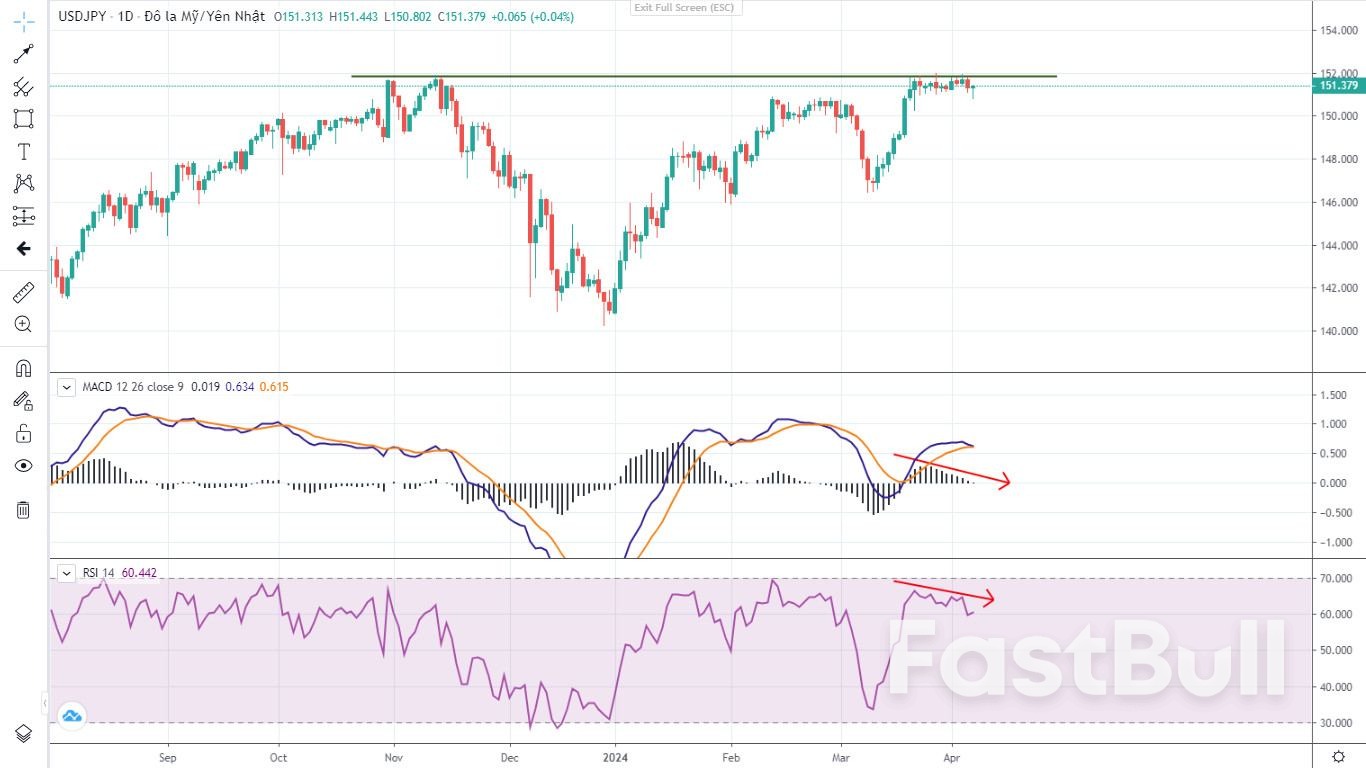Image resolution: width=1366 pixels, height=768 pixels.
Task: Click the 140.000 price scale label
Action: coord(1338,331)
